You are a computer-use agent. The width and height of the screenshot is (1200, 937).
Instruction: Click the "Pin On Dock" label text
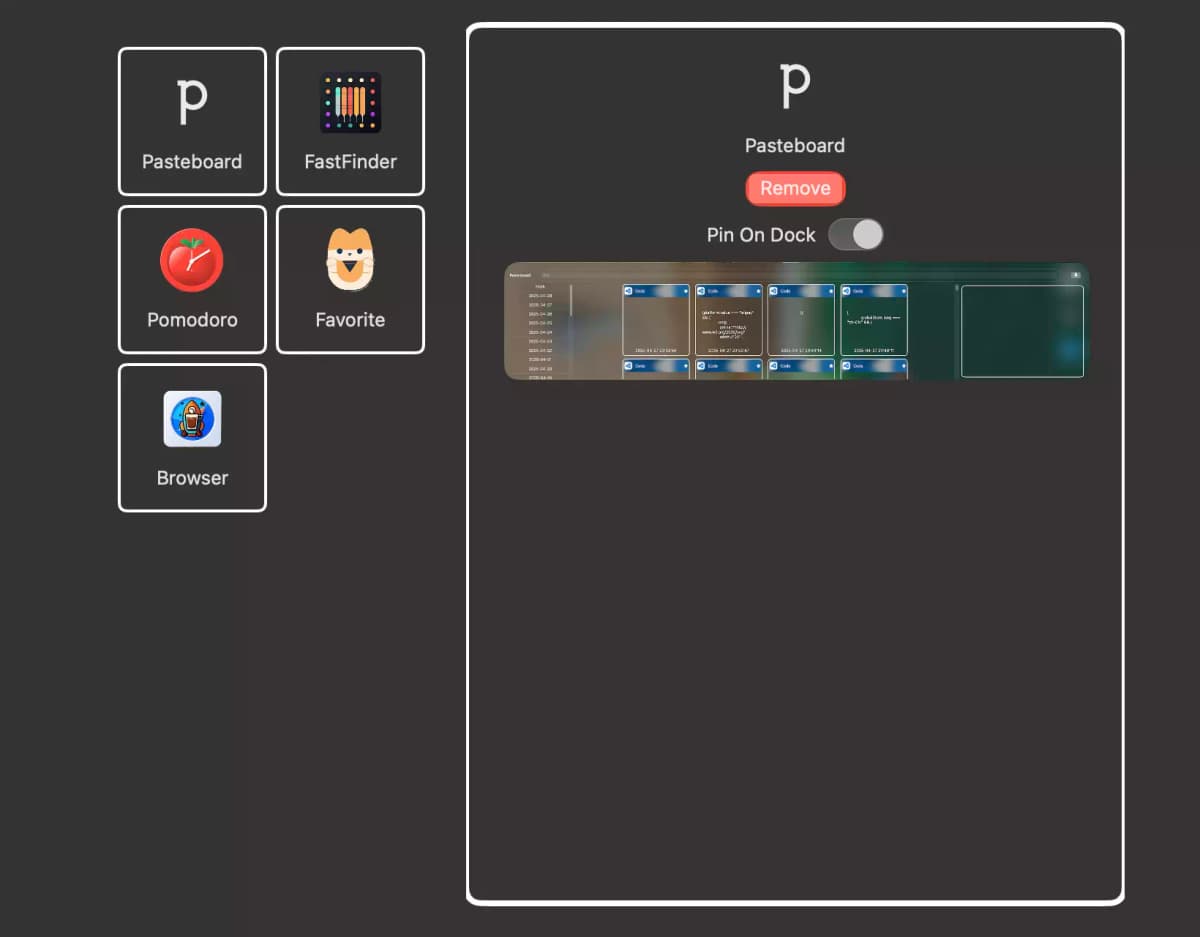tap(761, 235)
